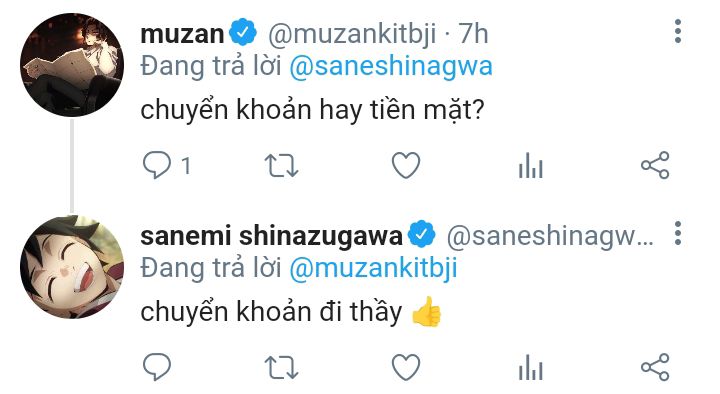View analytics of sanemi's tweet
Viewport: 720px width, 394px height.
(531, 367)
